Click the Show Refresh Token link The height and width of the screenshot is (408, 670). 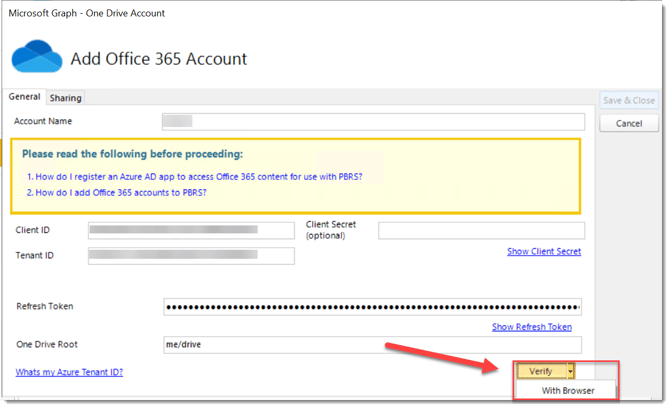tap(531, 327)
